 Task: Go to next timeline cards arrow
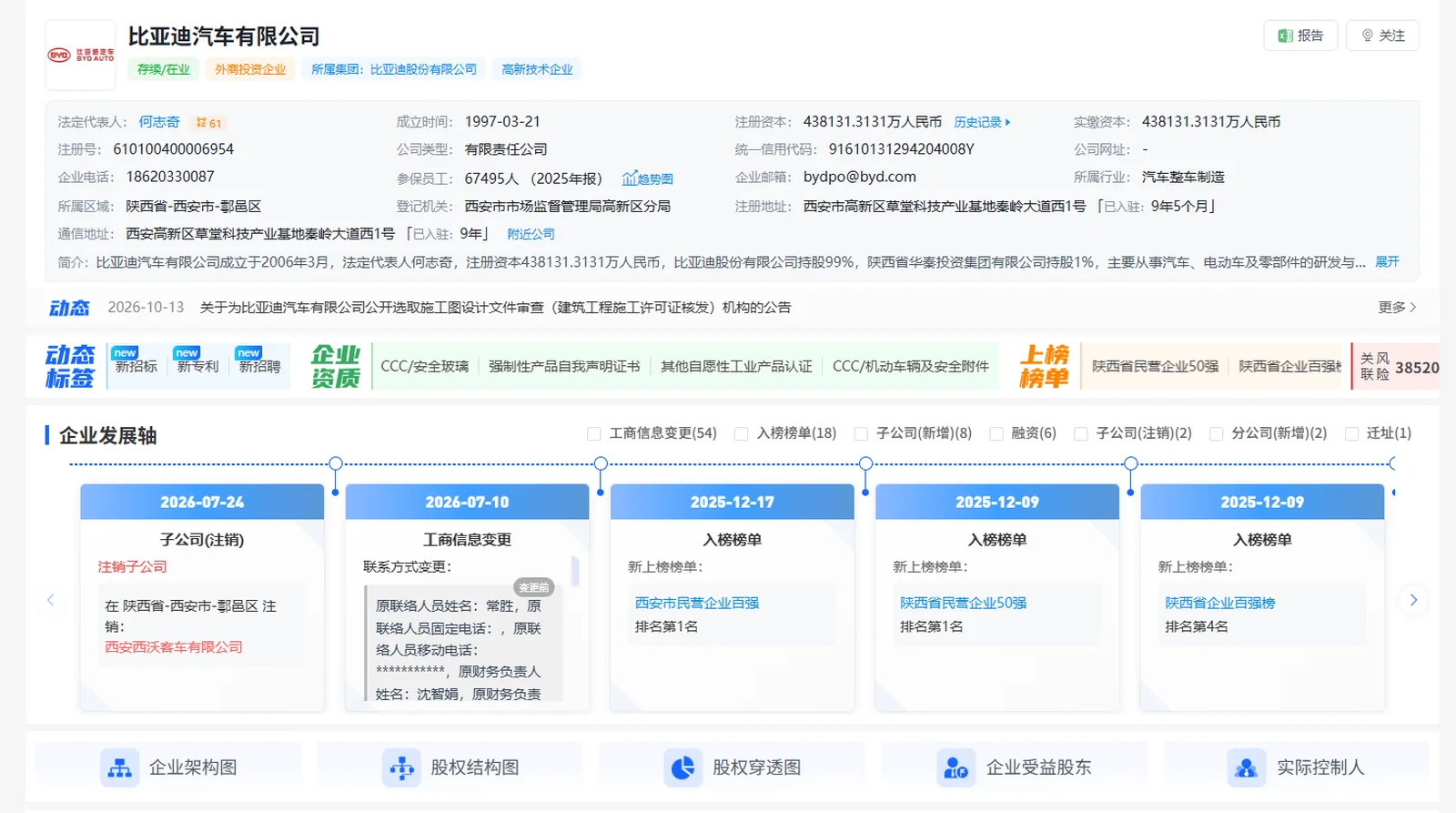[1413, 600]
